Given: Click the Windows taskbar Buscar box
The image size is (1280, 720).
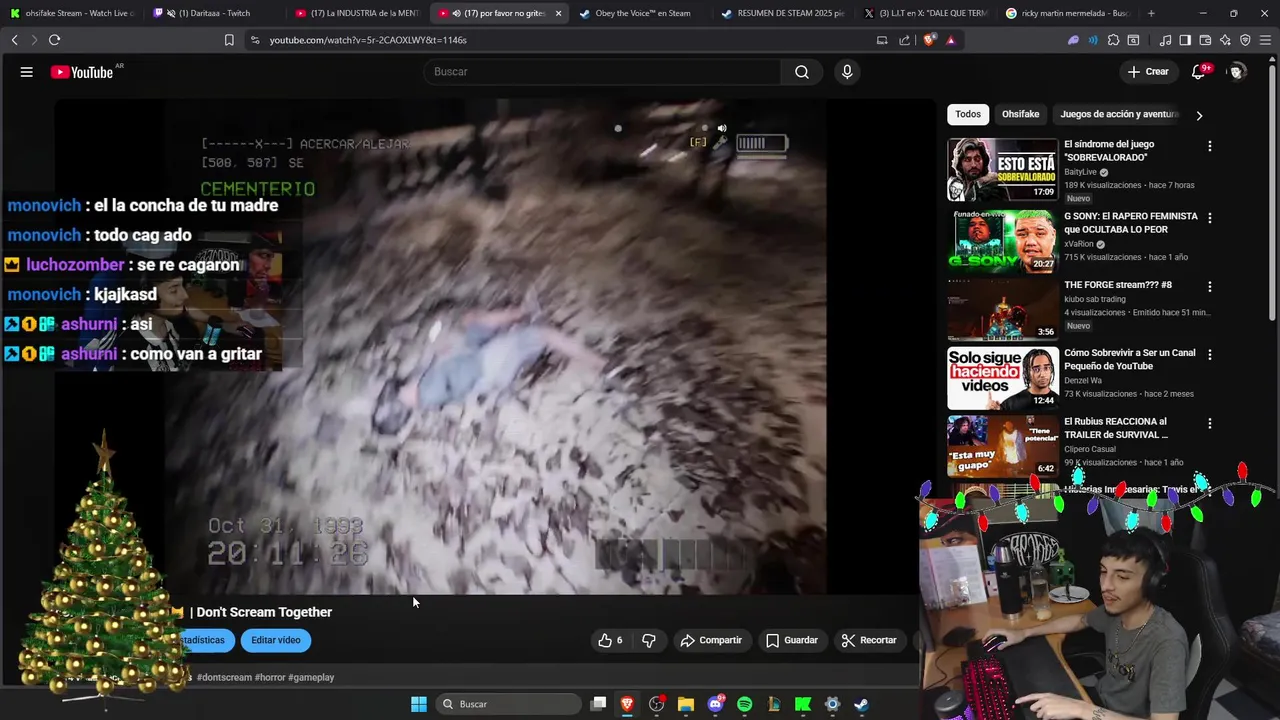Looking at the screenshot, I should [508, 704].
